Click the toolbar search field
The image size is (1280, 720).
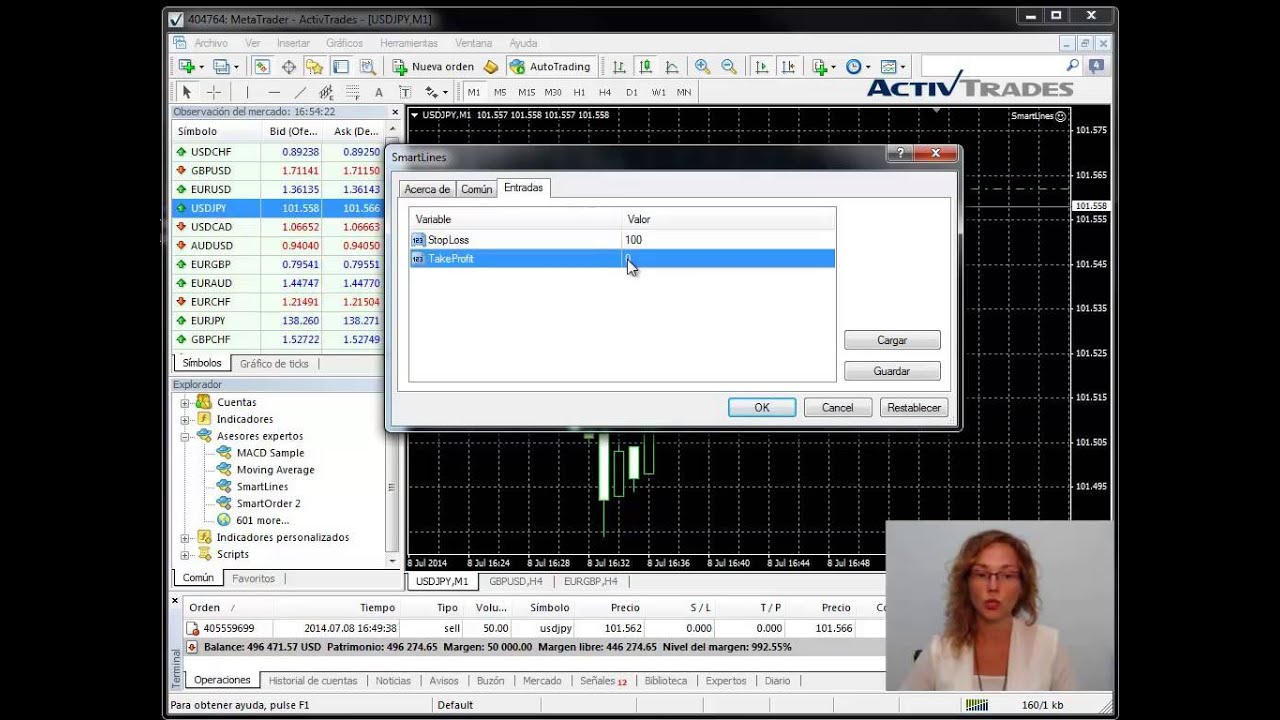(x=1000, y=65)
